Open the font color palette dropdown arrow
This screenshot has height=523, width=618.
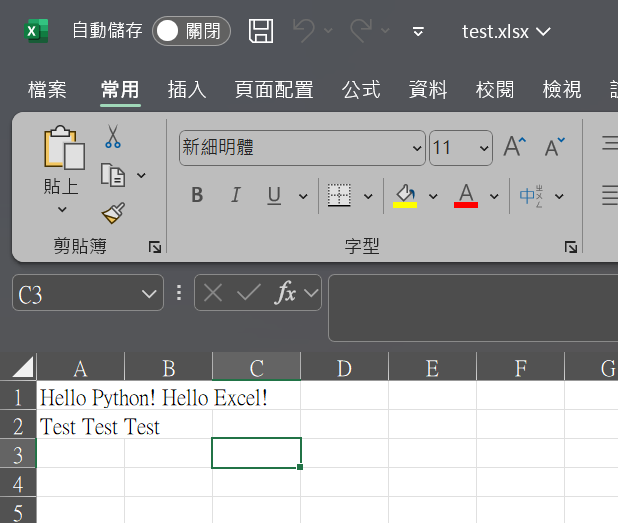494,196
